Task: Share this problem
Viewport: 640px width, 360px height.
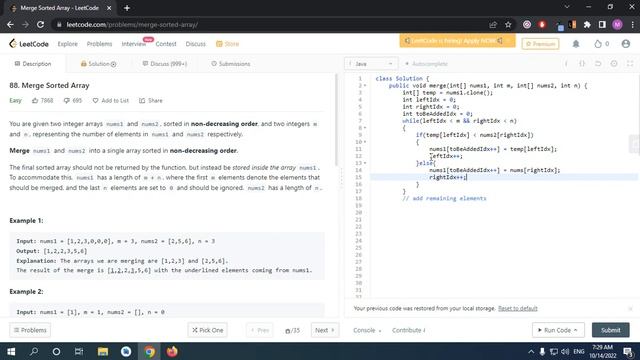Action: point(151,100)
